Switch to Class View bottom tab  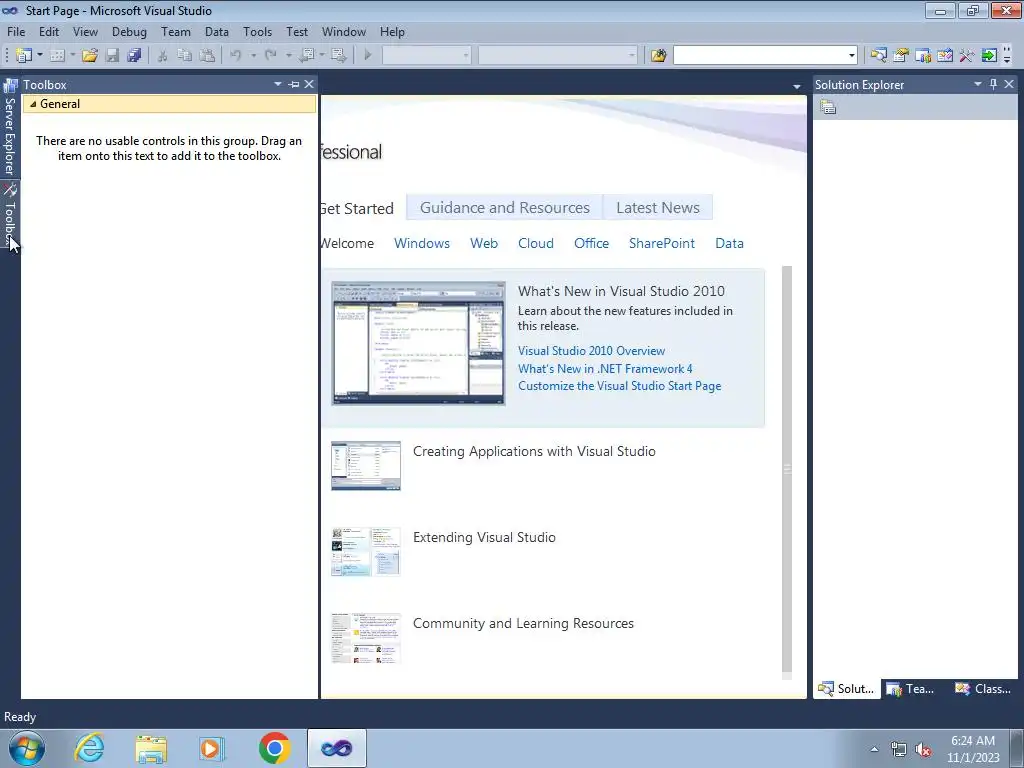pyautogui.click(x=983, y=689)
